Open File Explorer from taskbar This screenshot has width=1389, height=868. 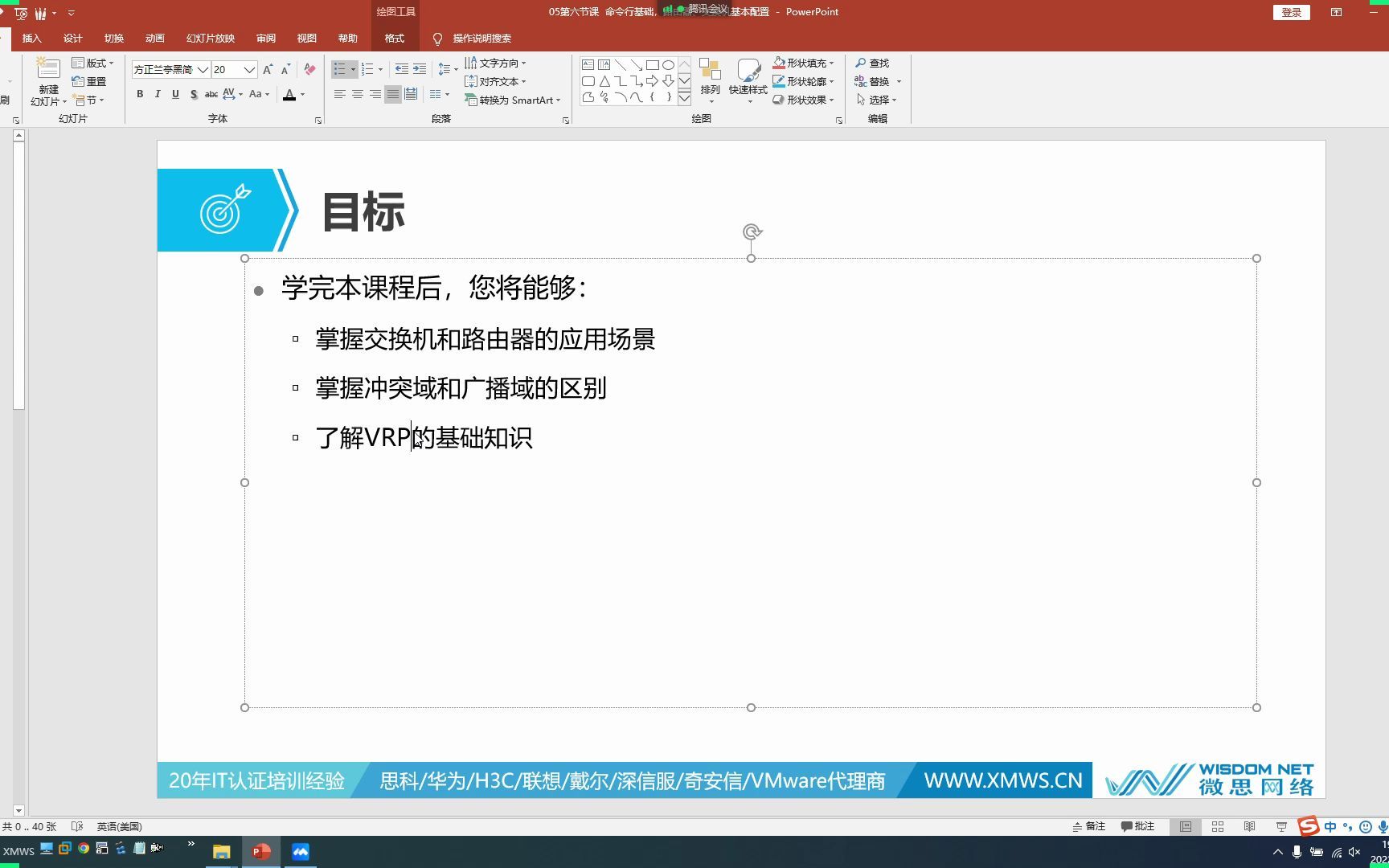tap(221, 852)
